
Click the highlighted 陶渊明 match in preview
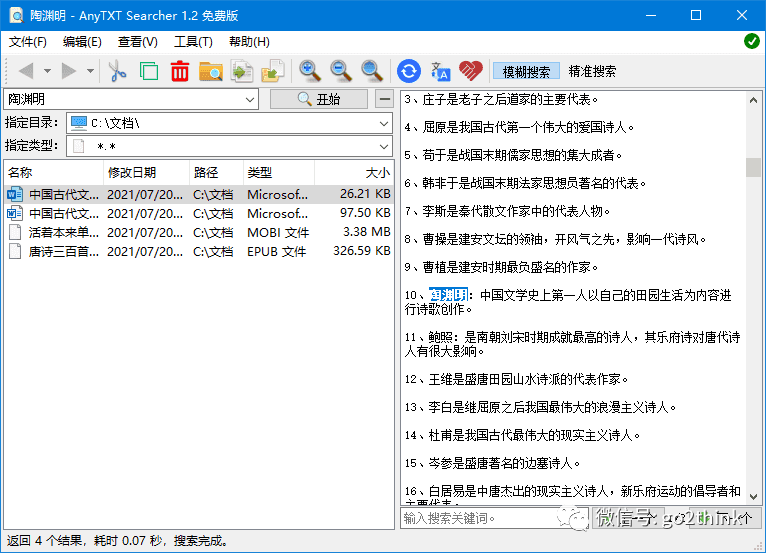coord(448,295)
